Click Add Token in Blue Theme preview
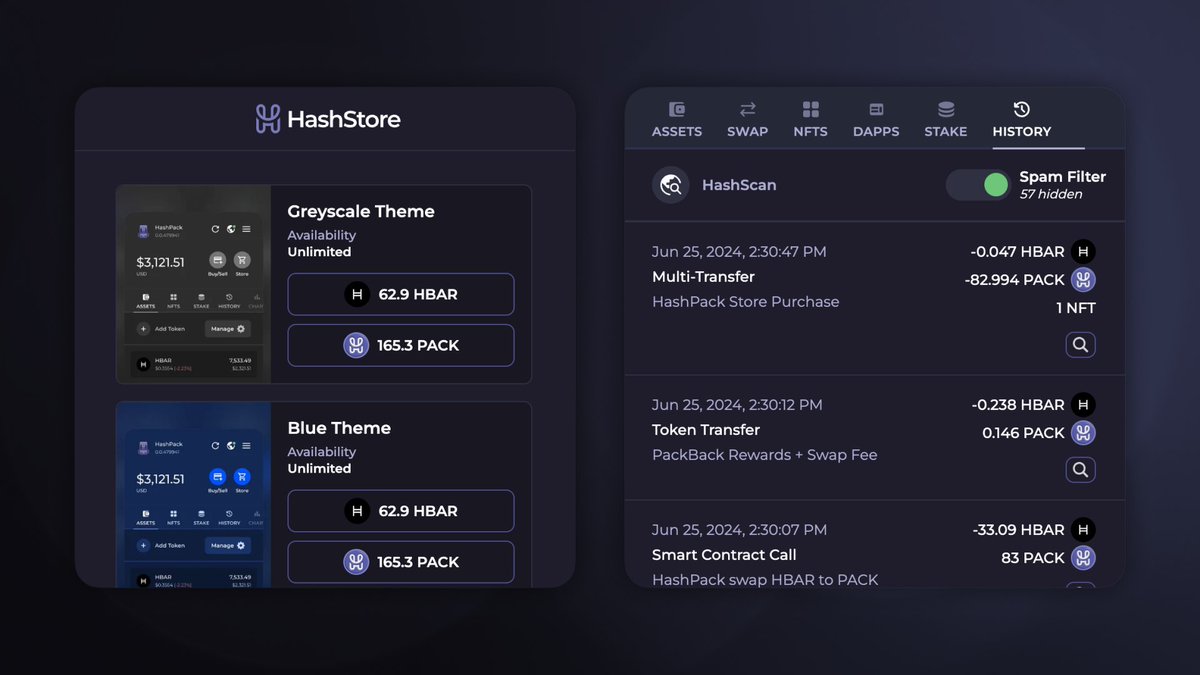 [x=162, y=546]
